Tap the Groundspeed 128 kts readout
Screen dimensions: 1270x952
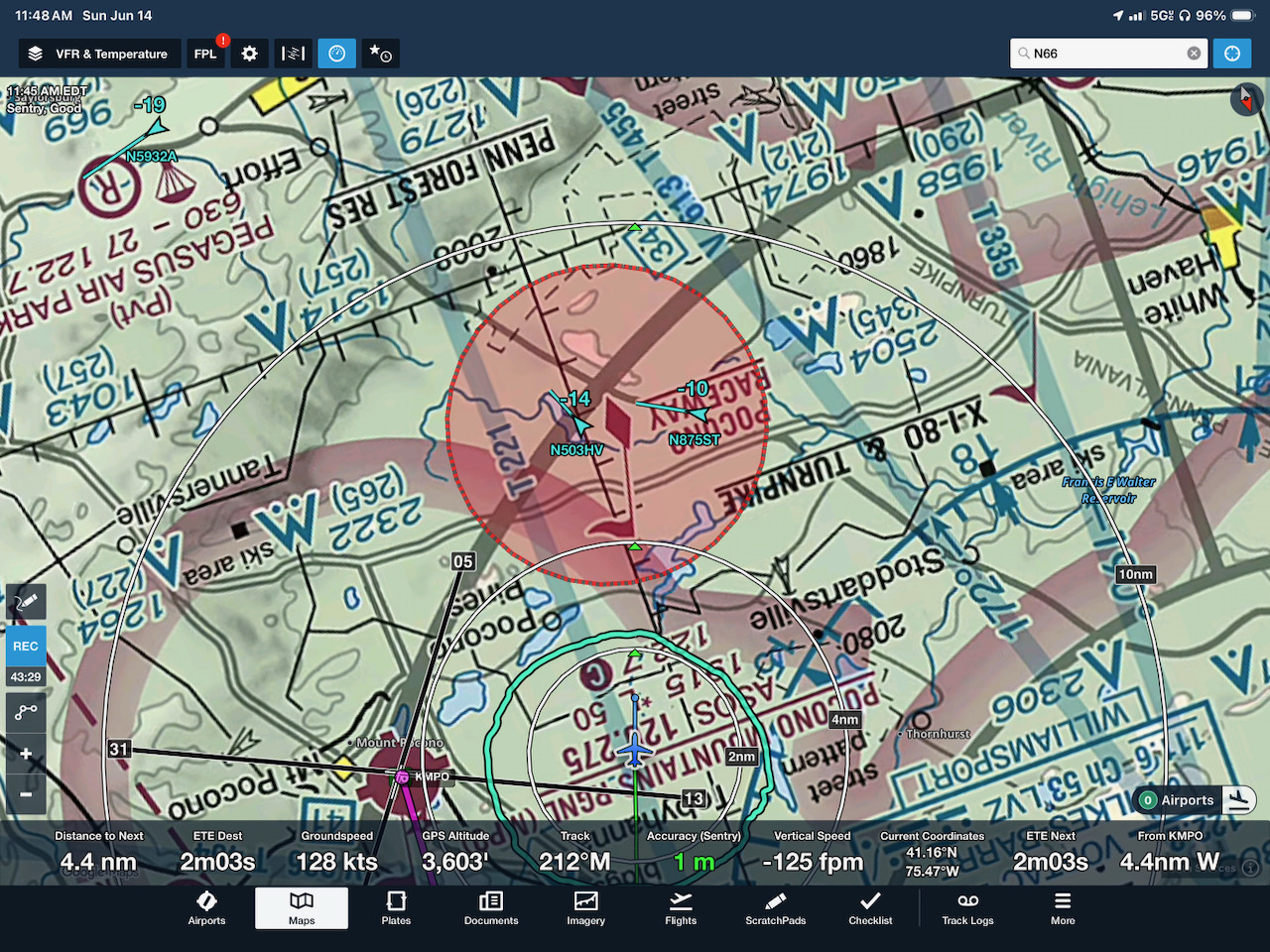tap(336, 853)
